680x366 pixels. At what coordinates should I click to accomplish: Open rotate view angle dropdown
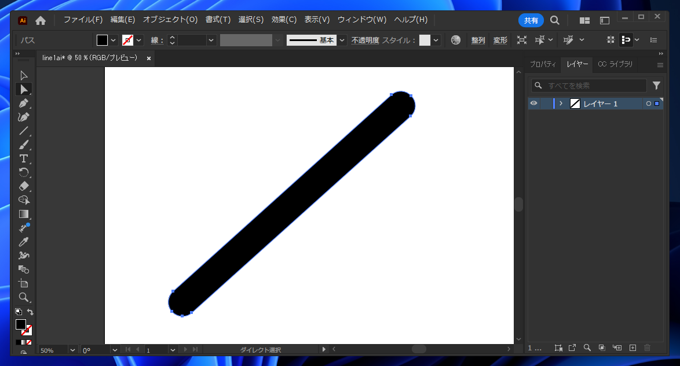[x=114, y=350]
